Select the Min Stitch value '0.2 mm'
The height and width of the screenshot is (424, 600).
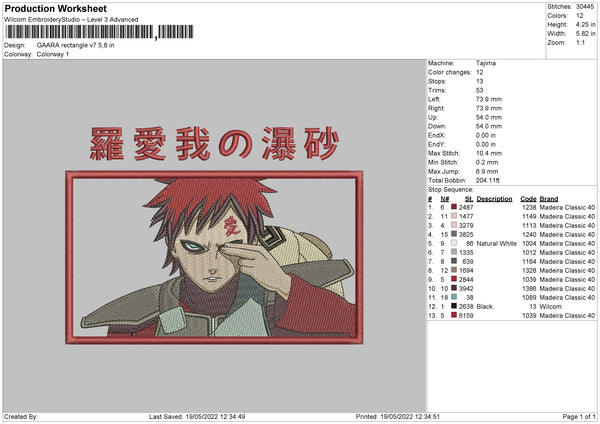[487, 162]
